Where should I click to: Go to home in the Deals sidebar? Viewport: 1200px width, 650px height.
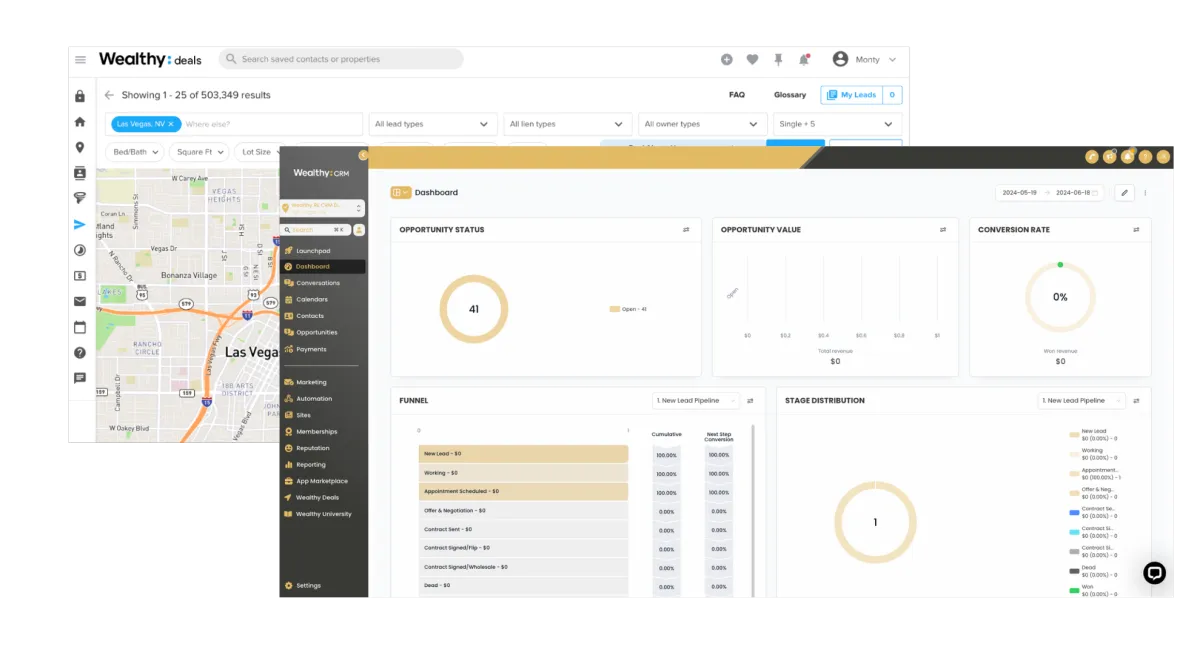tap(80, 122)
